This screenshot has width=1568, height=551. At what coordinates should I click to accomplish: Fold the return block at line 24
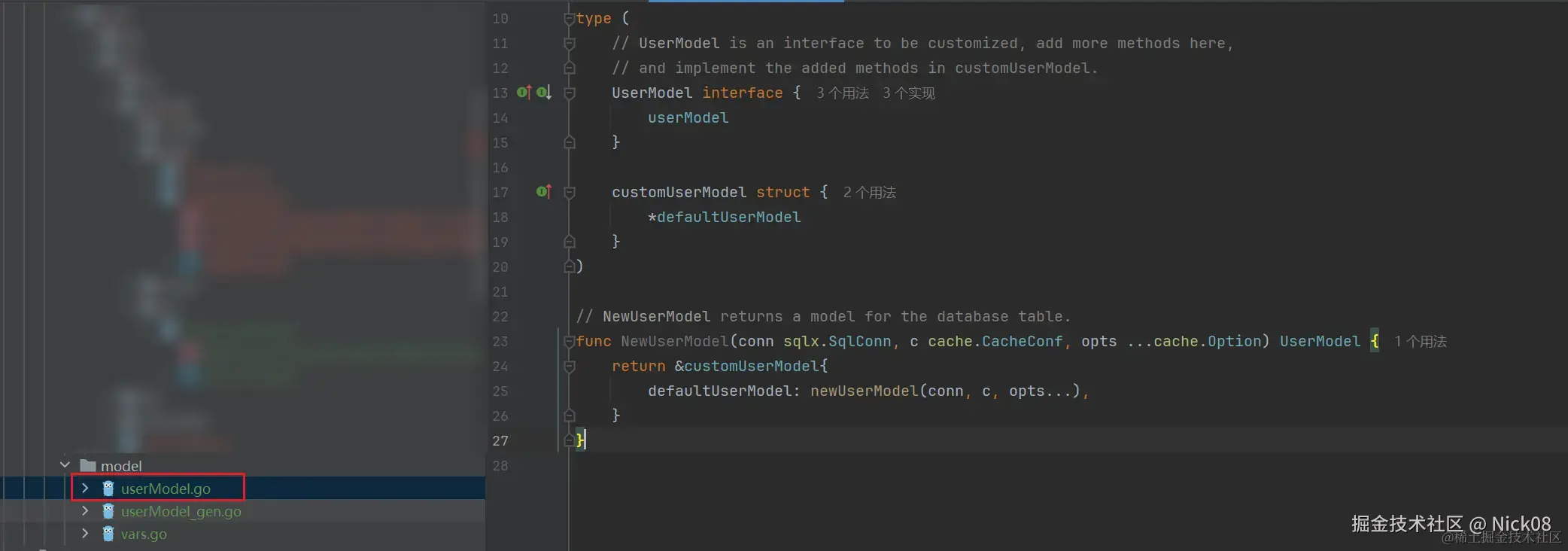(x=570, y=367)
